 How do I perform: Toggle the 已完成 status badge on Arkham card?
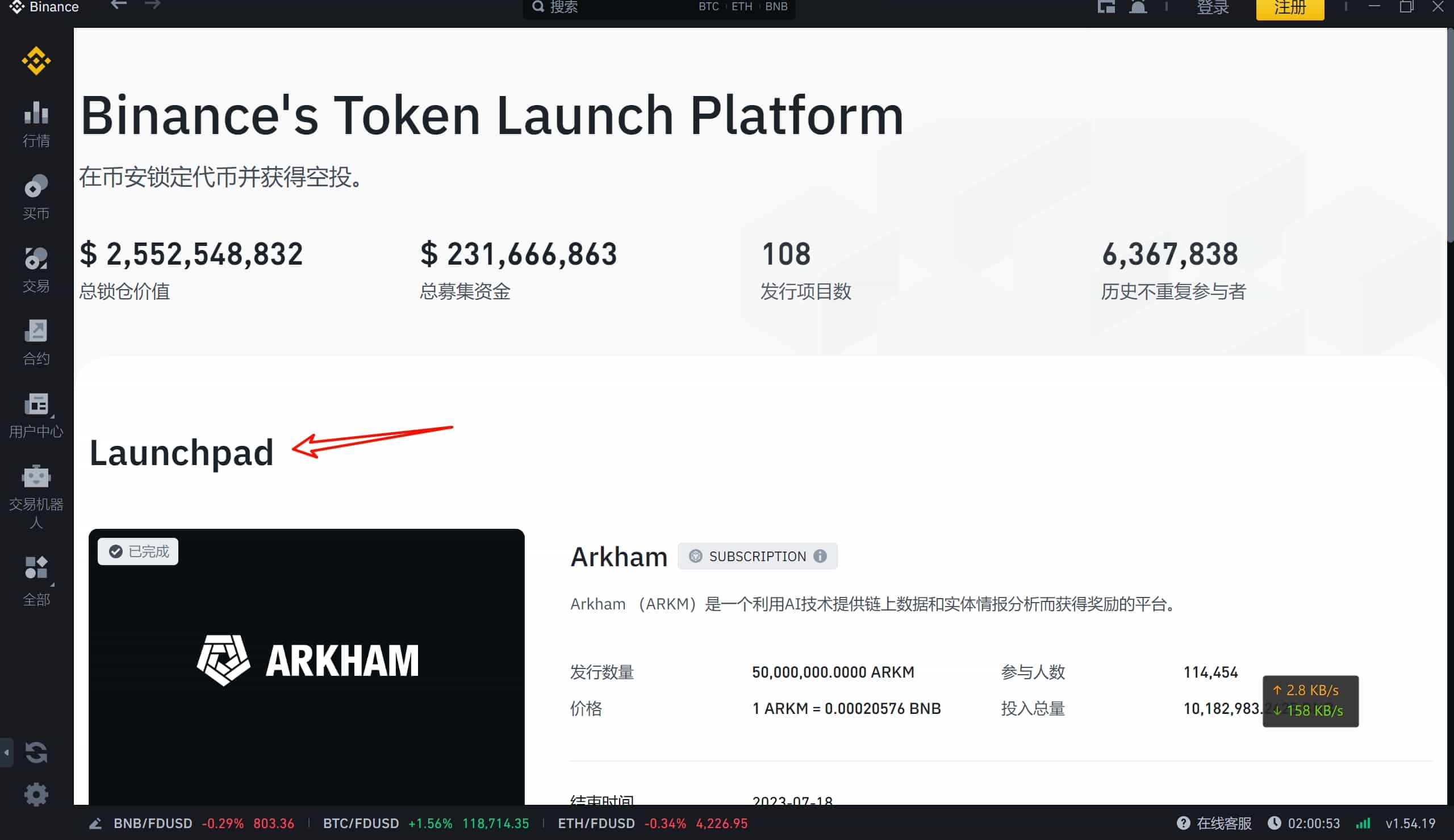pos(137,551)
